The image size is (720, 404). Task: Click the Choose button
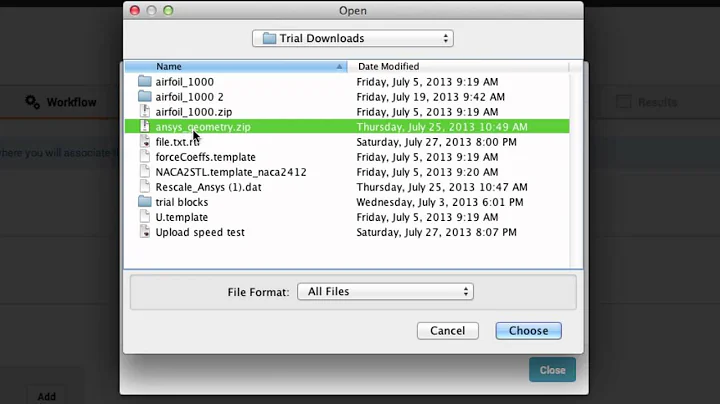click(x=528, y=331)
